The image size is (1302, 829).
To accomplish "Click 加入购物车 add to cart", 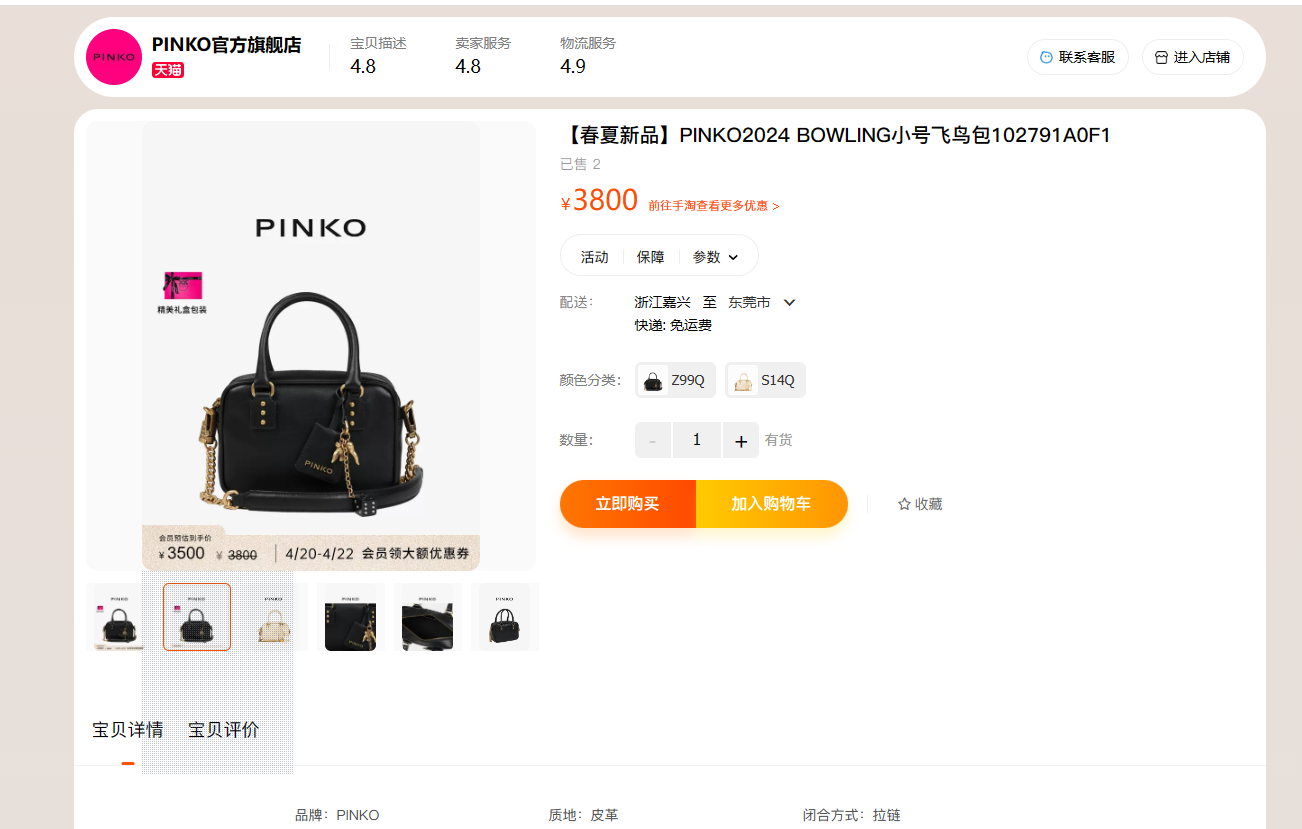I will [771, 504].
